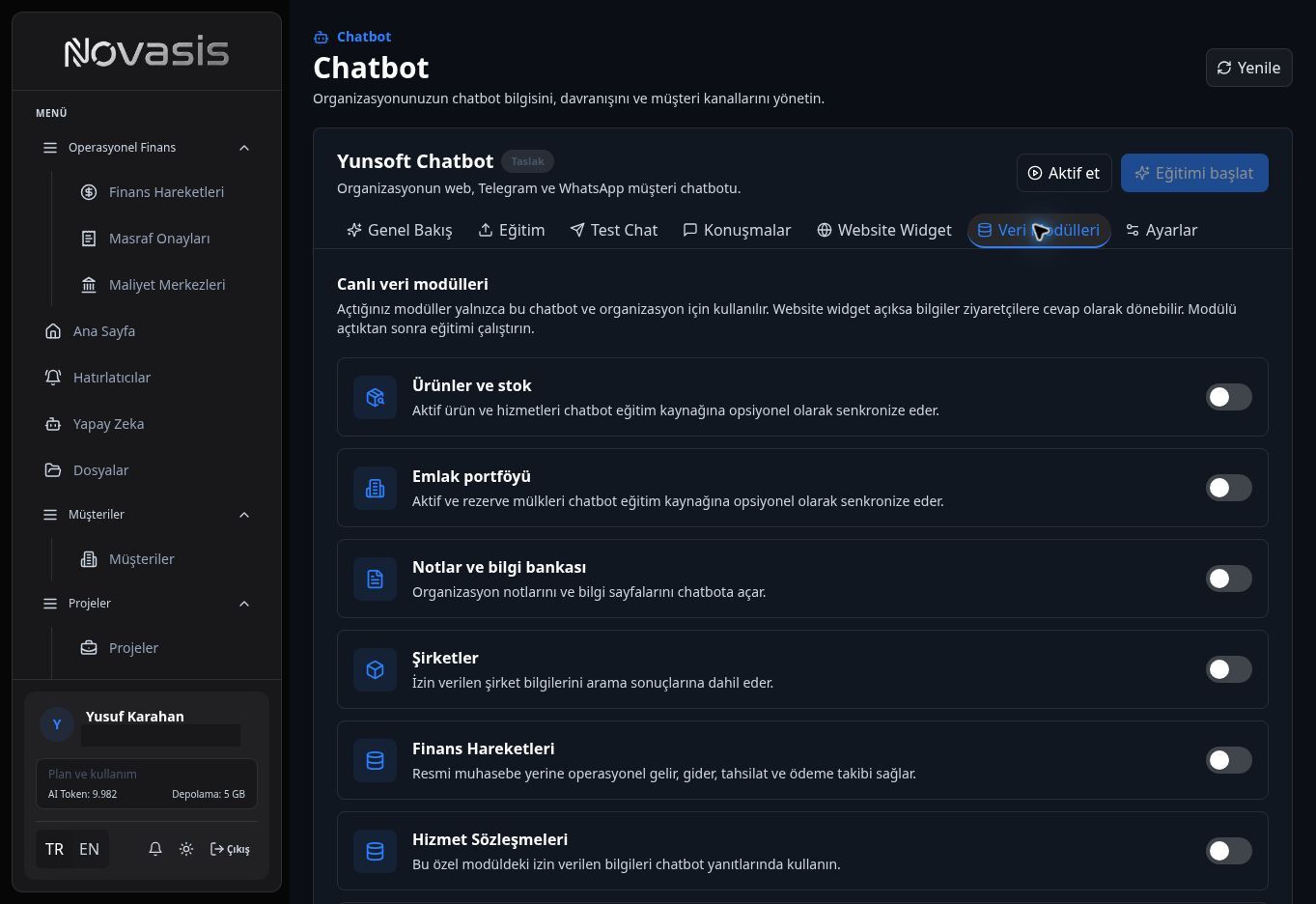Open Yapay Zeka robot icon
The width and height of the screenshot is (1316, 904).
click(53, 424)
